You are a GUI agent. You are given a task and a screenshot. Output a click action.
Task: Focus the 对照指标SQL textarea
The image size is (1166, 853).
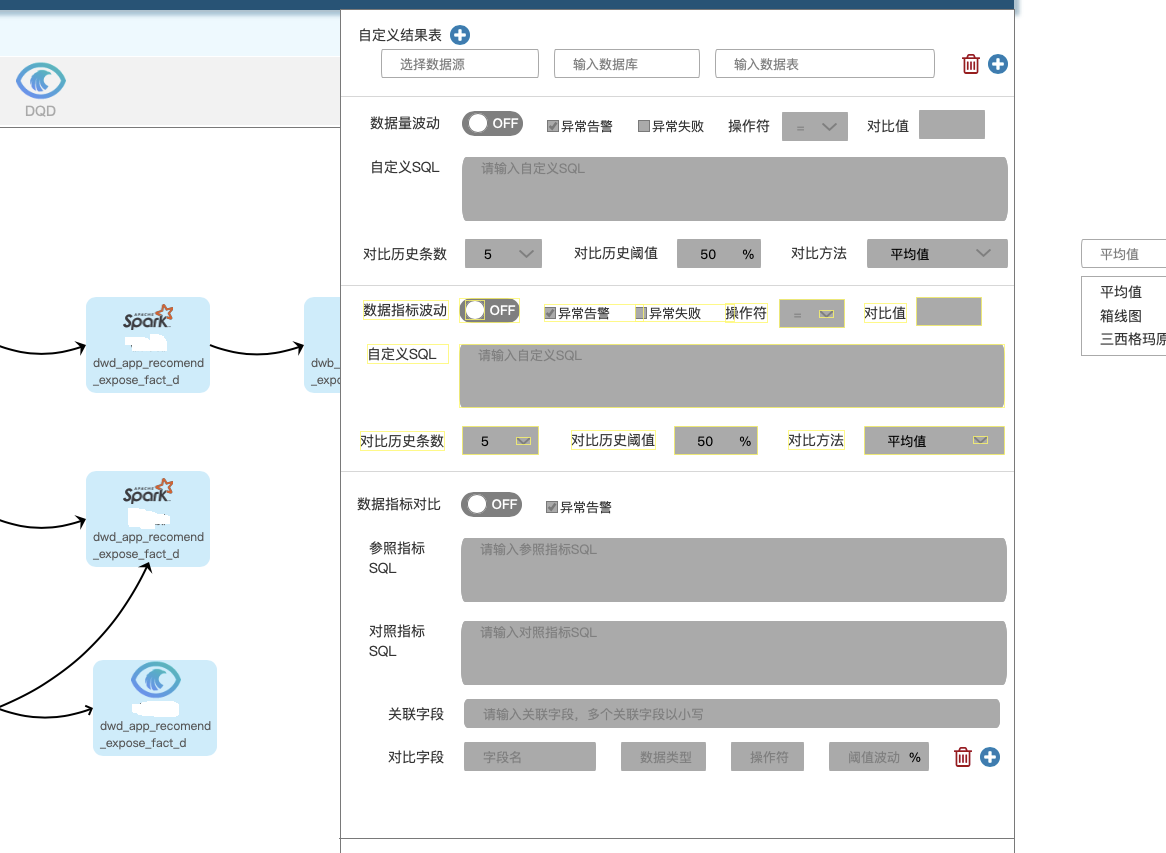(x=734, y=653)
